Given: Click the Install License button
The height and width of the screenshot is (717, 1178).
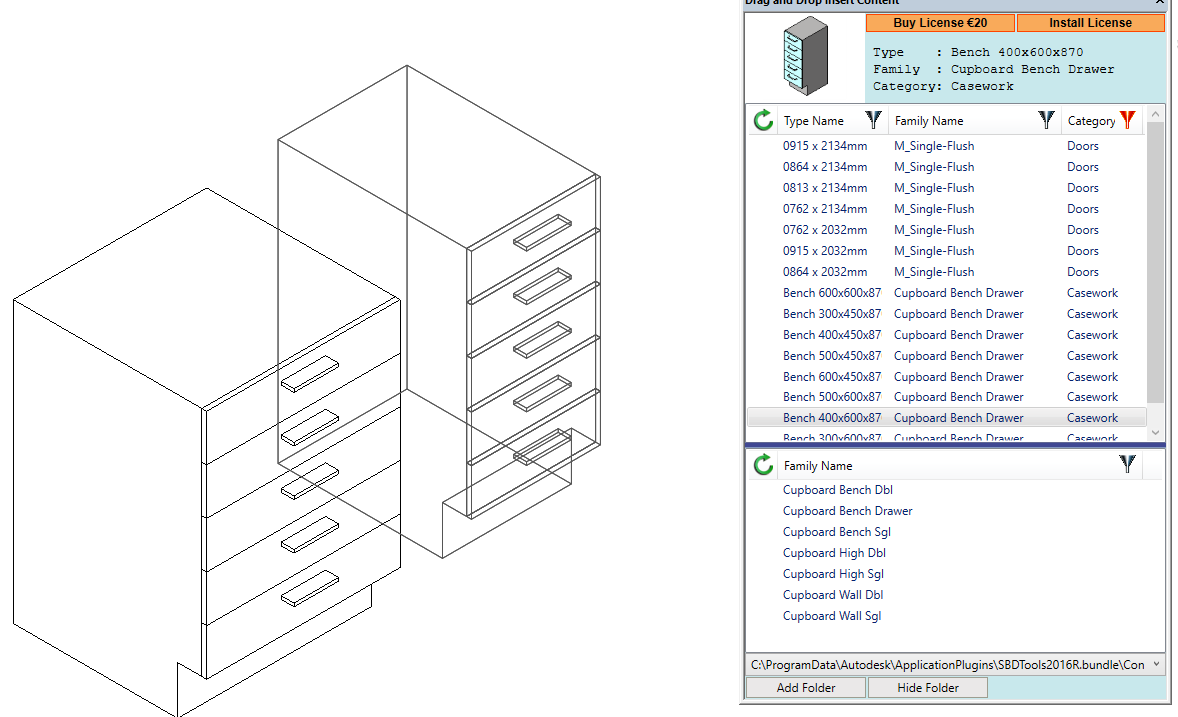Looking at the screenshot, I should click(x=1090, y=22).
